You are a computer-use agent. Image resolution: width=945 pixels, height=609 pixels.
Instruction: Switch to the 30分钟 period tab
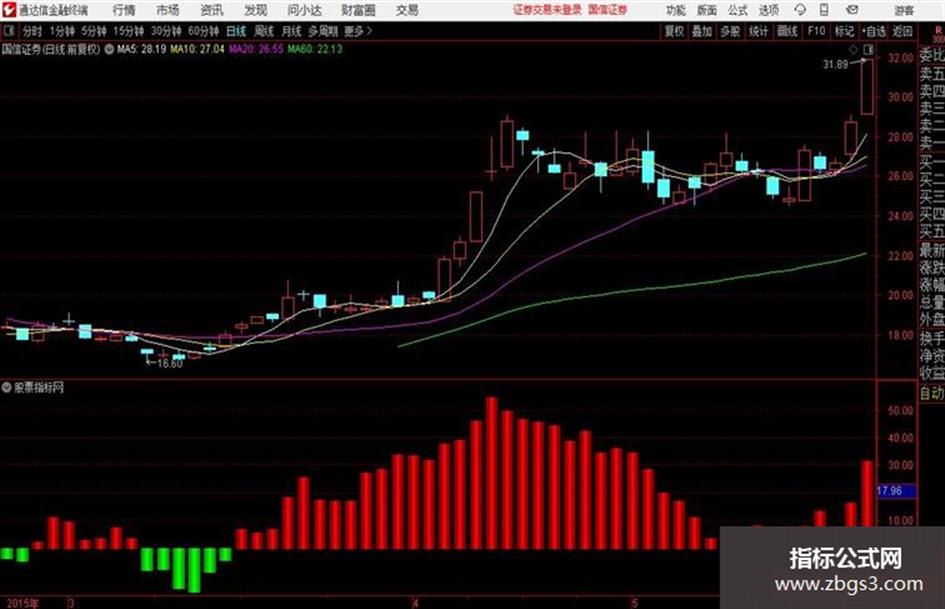click(x=166, y=31)
